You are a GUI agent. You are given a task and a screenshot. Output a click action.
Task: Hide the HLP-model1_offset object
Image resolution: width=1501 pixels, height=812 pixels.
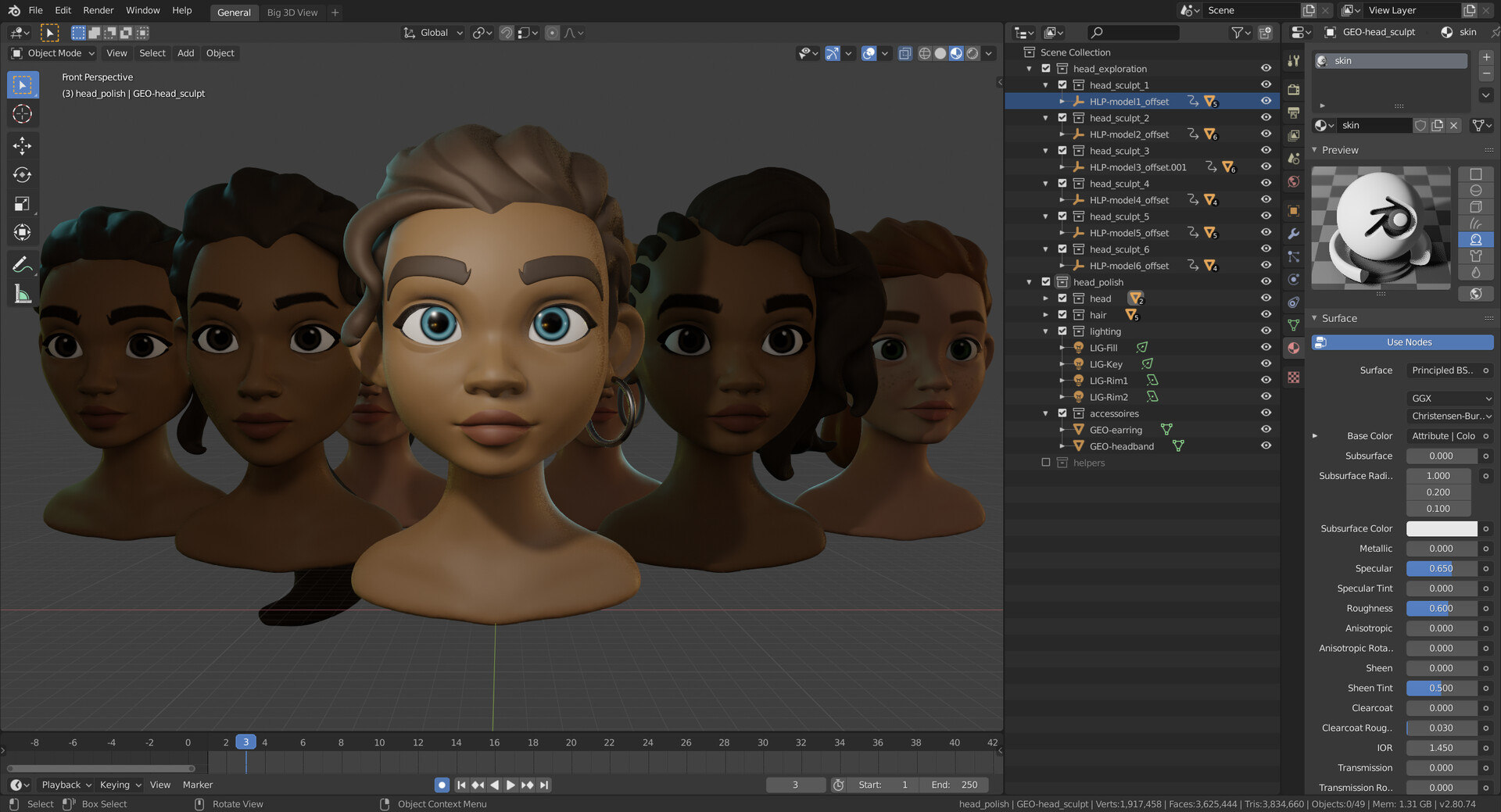(x=1266, y=101)
